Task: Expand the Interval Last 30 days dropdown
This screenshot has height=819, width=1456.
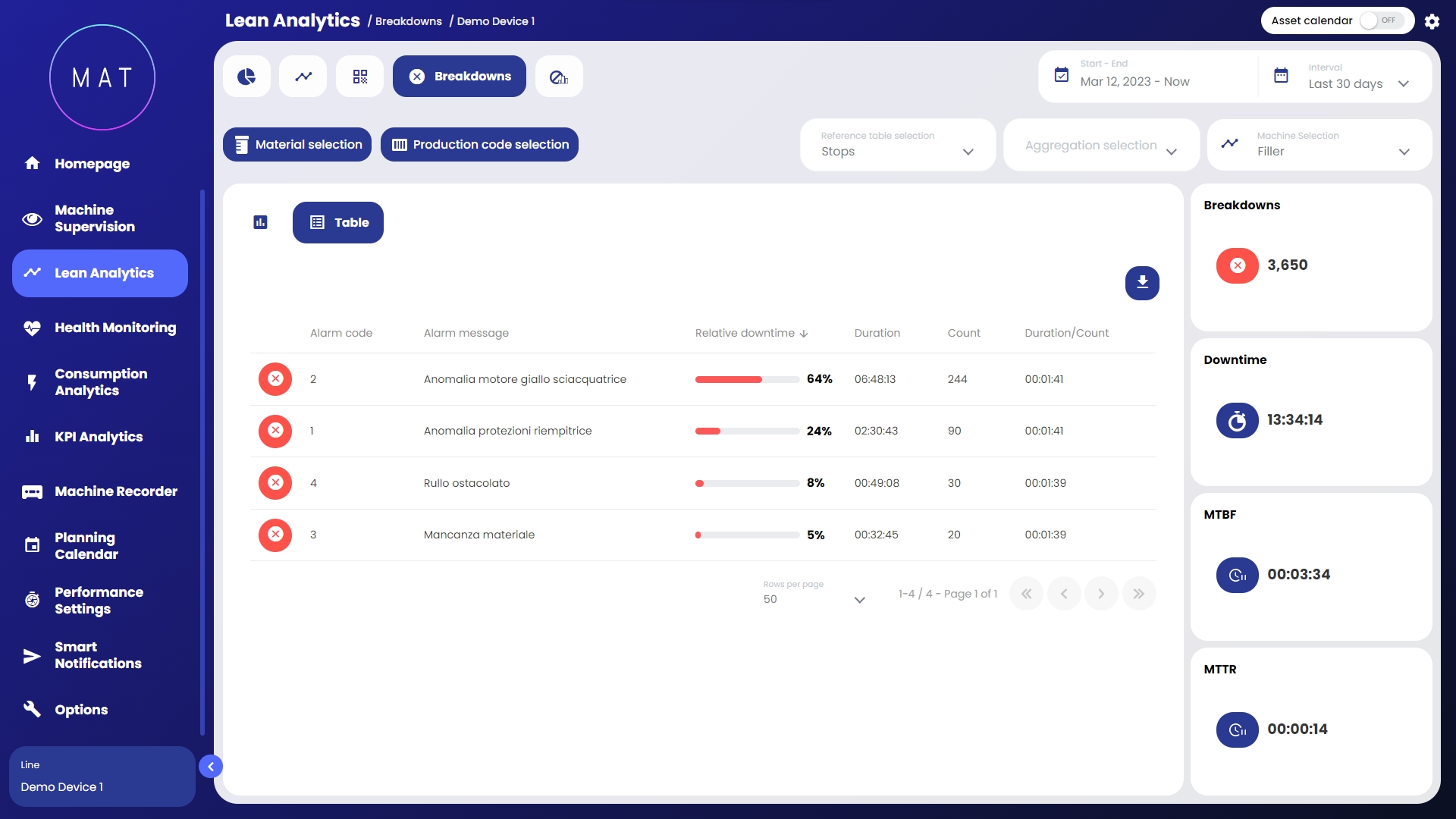Action: click(x=1357, y=83)
